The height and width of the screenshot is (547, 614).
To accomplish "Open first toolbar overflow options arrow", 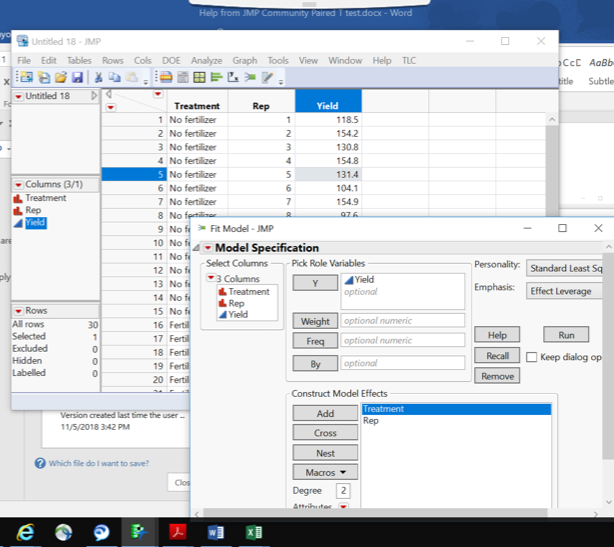I will 146,82.
